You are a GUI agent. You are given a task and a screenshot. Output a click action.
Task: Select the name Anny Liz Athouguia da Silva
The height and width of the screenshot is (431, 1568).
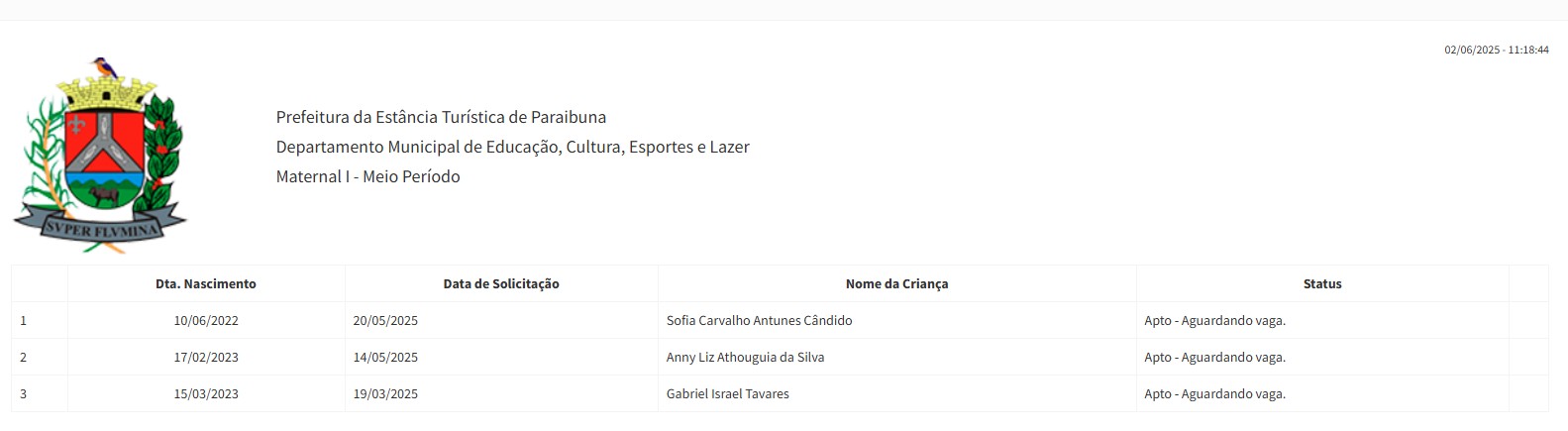tap(745, 357)
